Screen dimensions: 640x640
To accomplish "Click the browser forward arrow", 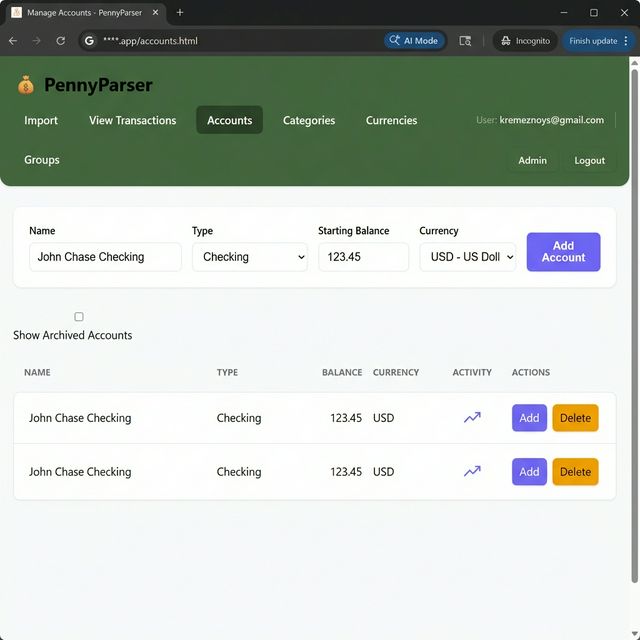I will pos(37,41).
